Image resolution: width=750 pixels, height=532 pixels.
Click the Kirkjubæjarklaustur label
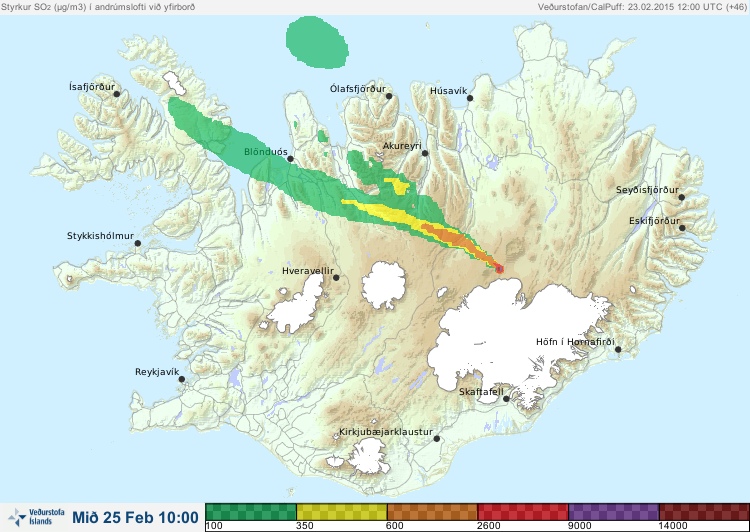pos(386,432)
